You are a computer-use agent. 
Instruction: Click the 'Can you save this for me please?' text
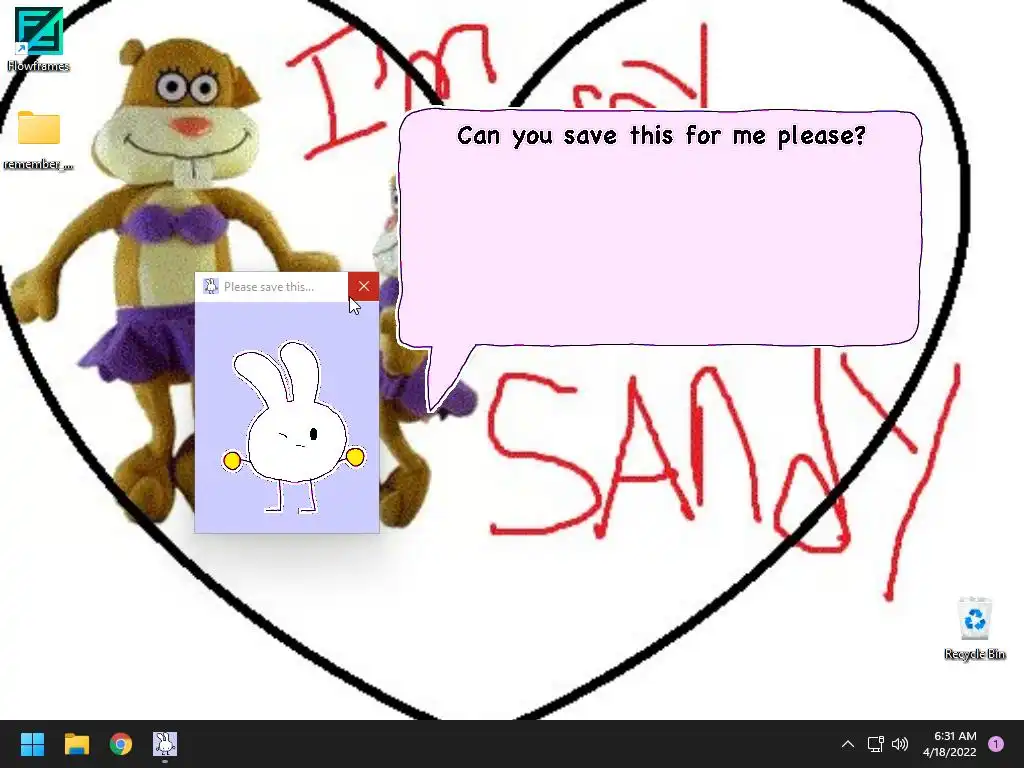coord(661,136)
